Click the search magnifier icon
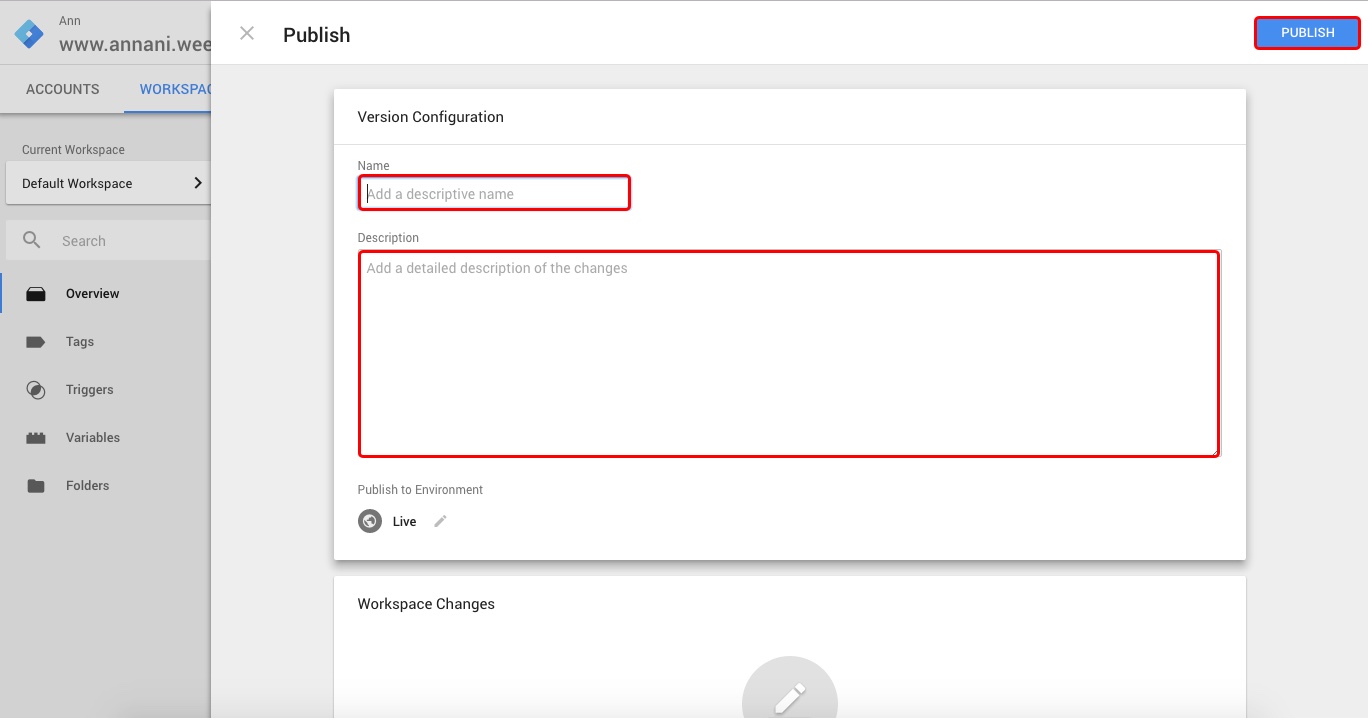This screenshot has width=1368, height=718. tap(32, 240)
